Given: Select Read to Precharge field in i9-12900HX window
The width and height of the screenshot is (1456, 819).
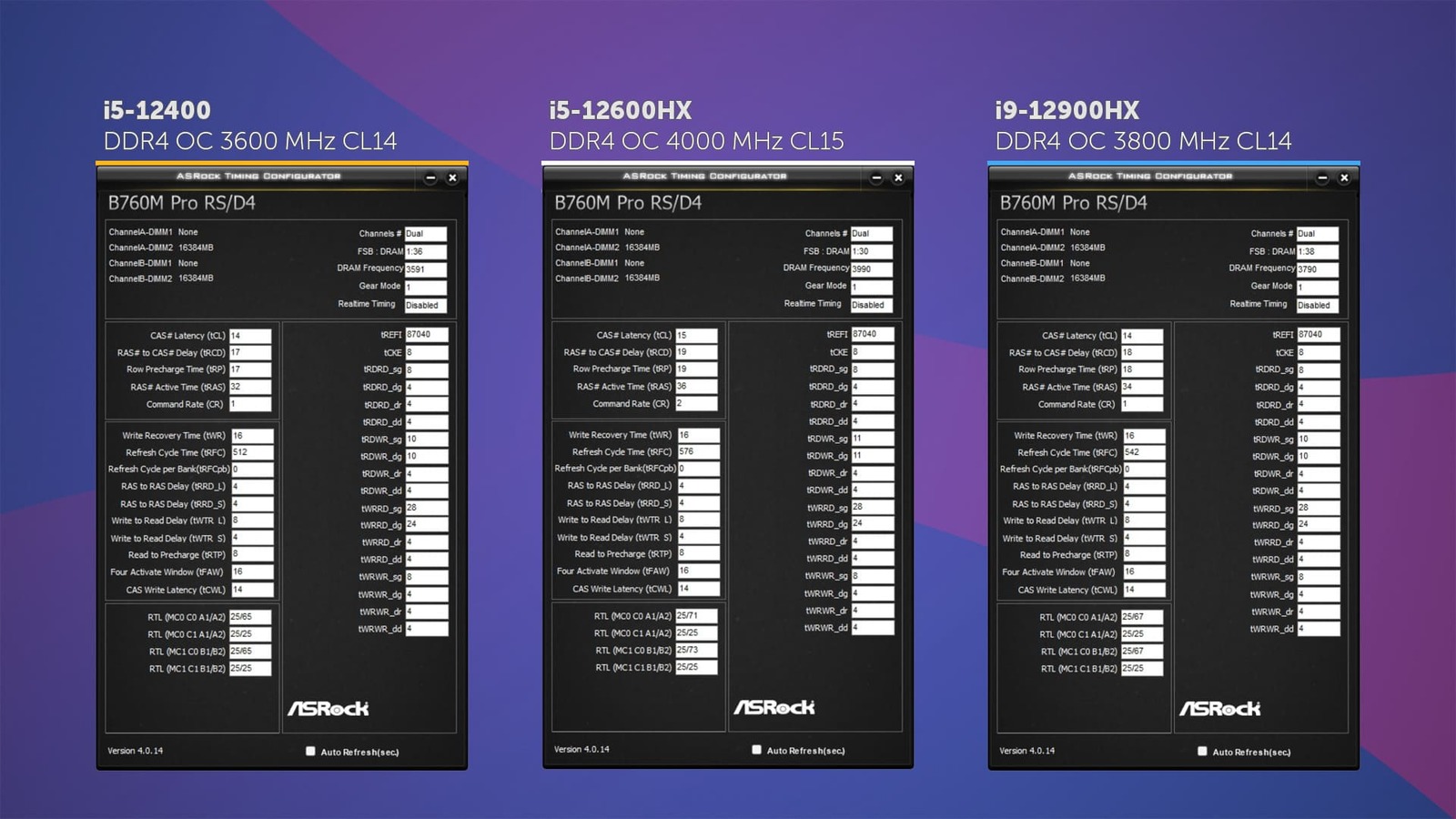Looking at the screenshot, I should [1144, 554].
